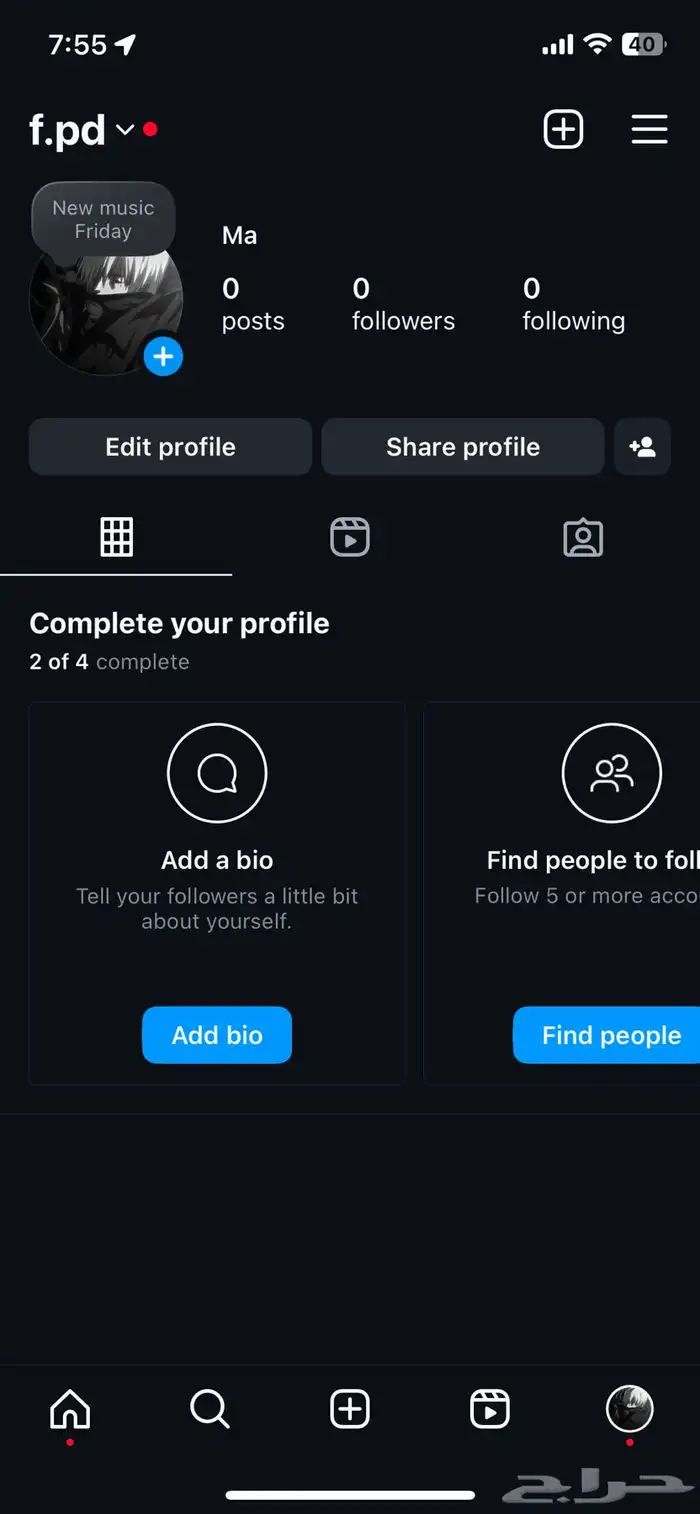
Task: Switch to the posts grid tab
Action: [x=117, y=538]
